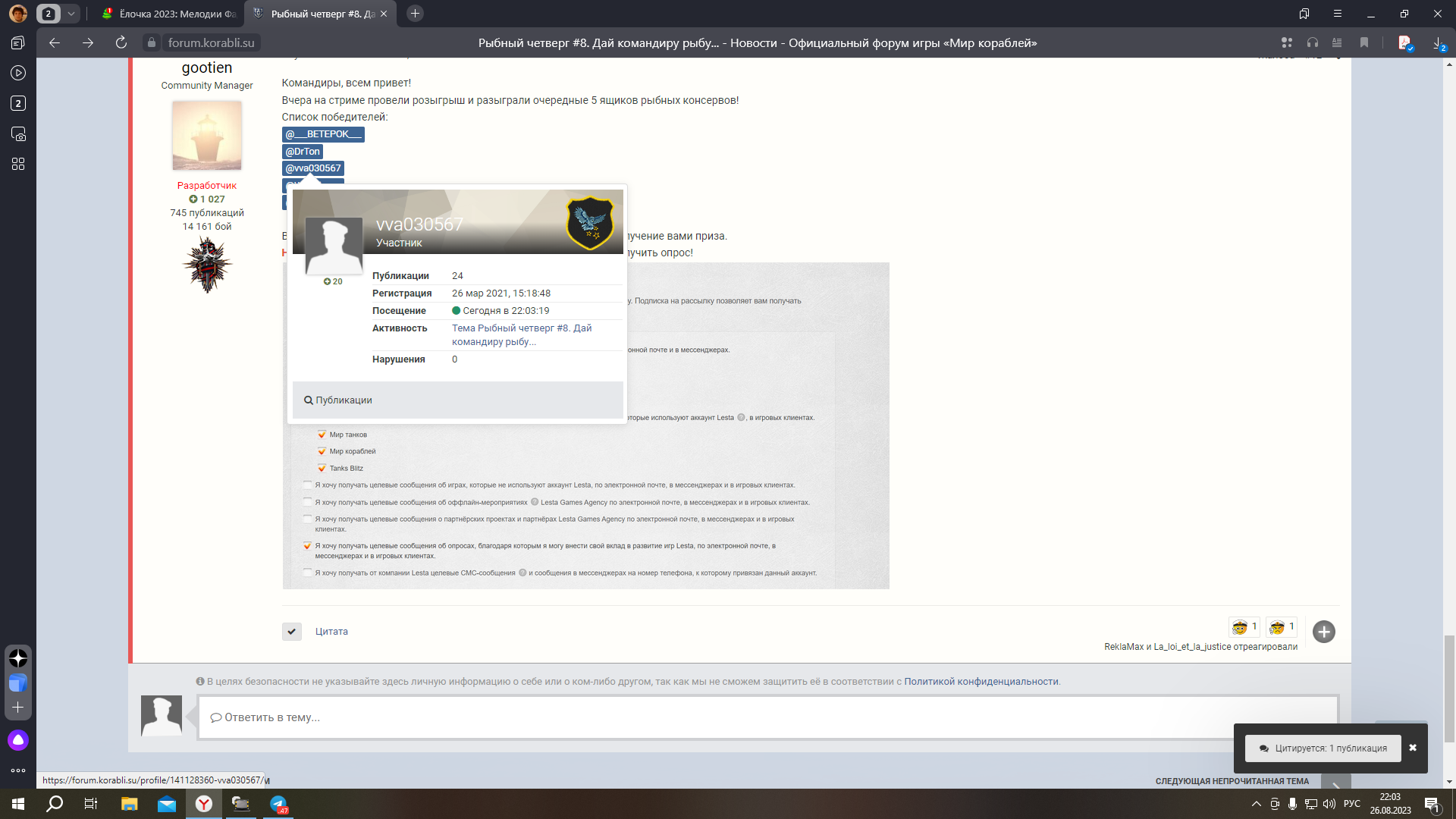Open the Тема Рыбный четверг #8 activity link
Viewport: 1456px width, 819px height.
coord(522,334)
